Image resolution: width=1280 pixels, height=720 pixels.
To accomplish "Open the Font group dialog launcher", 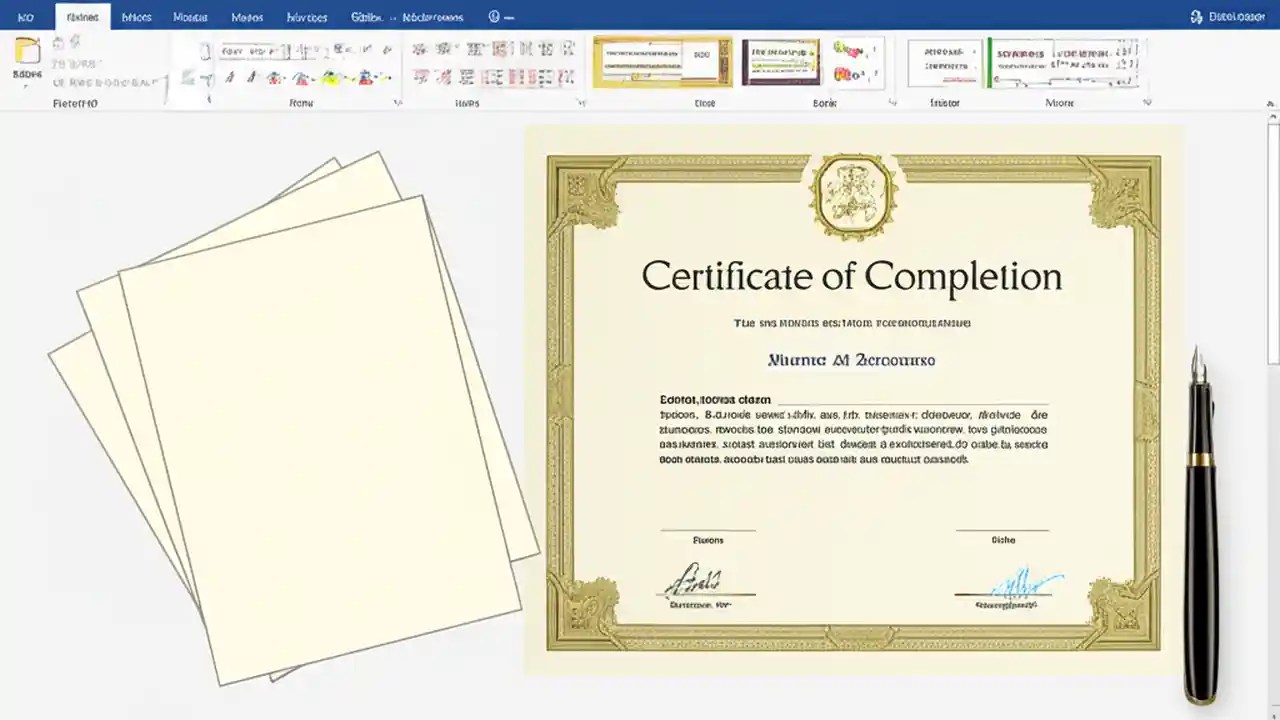I will pos(398,100).
